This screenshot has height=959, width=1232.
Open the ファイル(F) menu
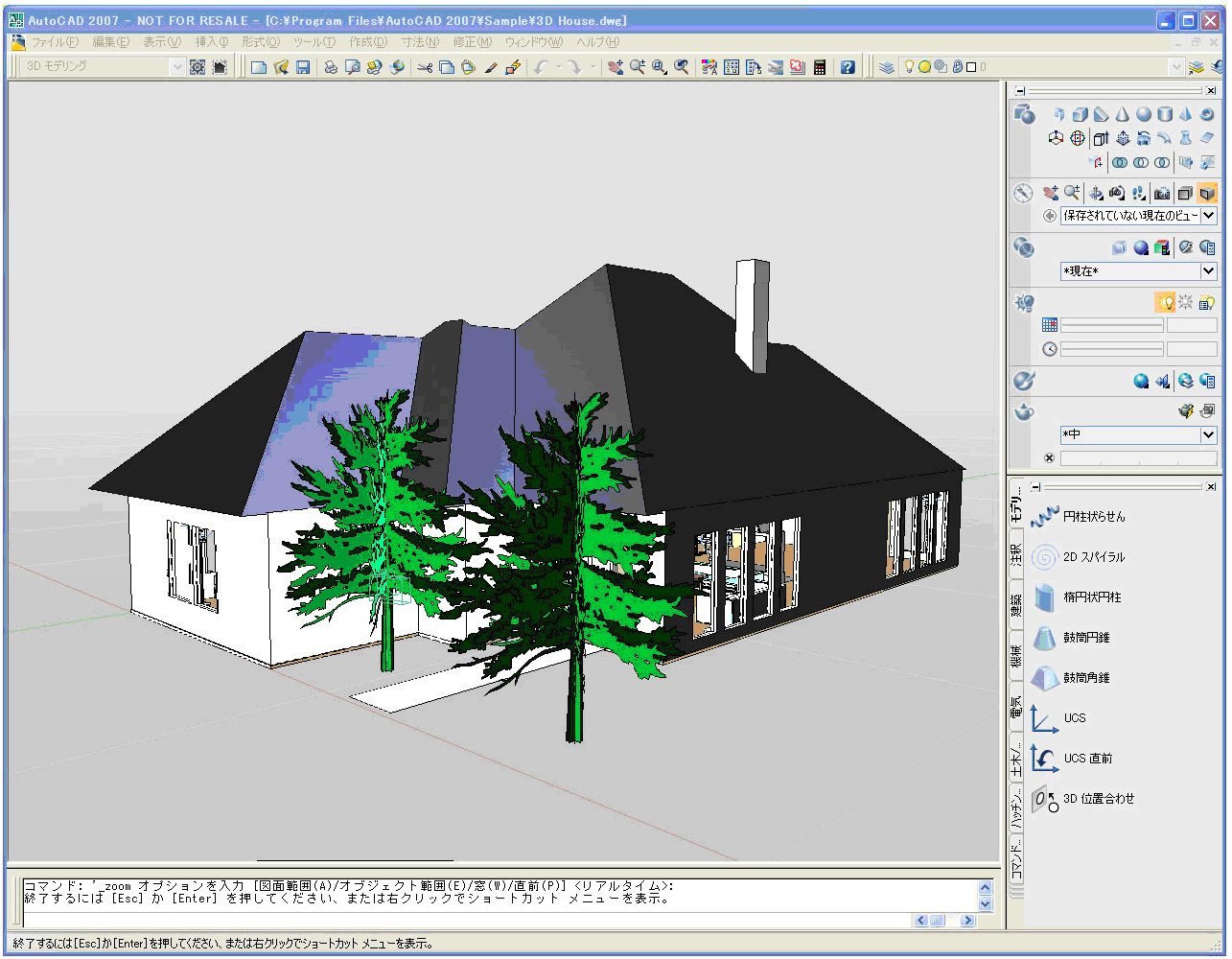coord(54,42)
